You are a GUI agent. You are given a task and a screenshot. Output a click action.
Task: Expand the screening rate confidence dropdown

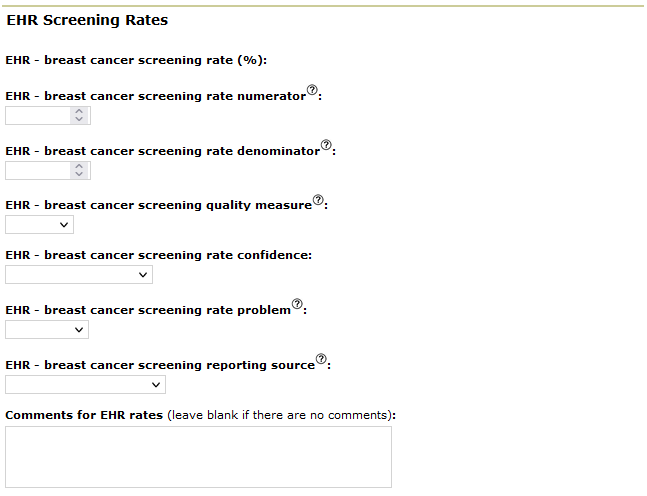point(79,274)
